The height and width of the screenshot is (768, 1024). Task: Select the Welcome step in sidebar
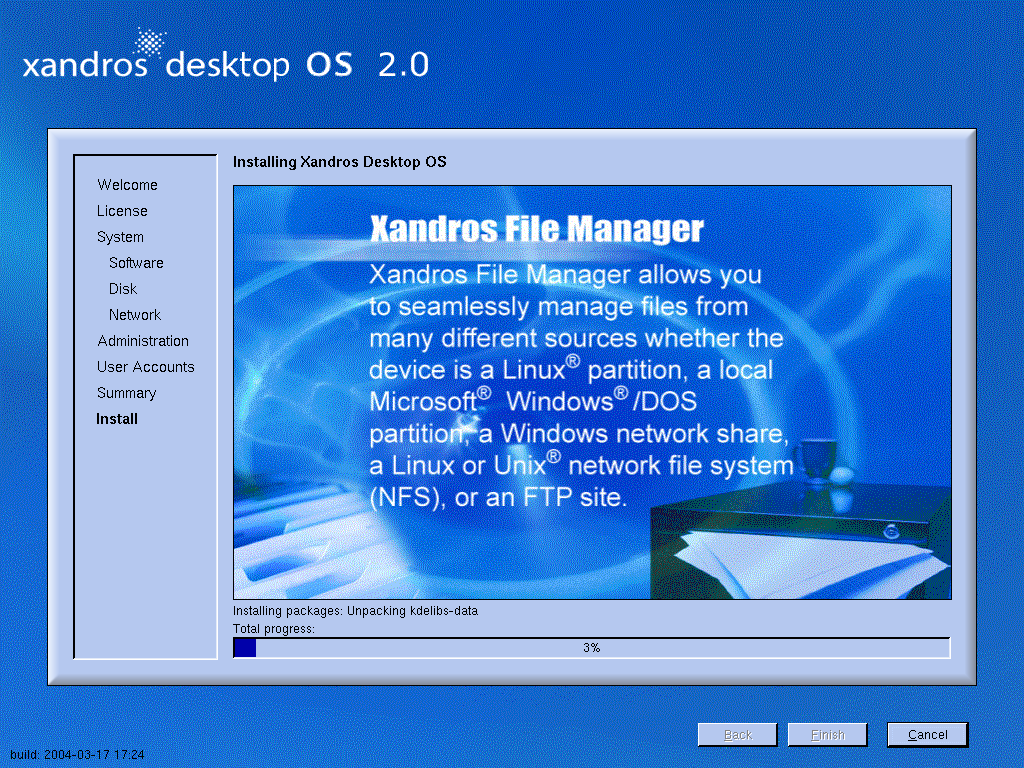127,185
